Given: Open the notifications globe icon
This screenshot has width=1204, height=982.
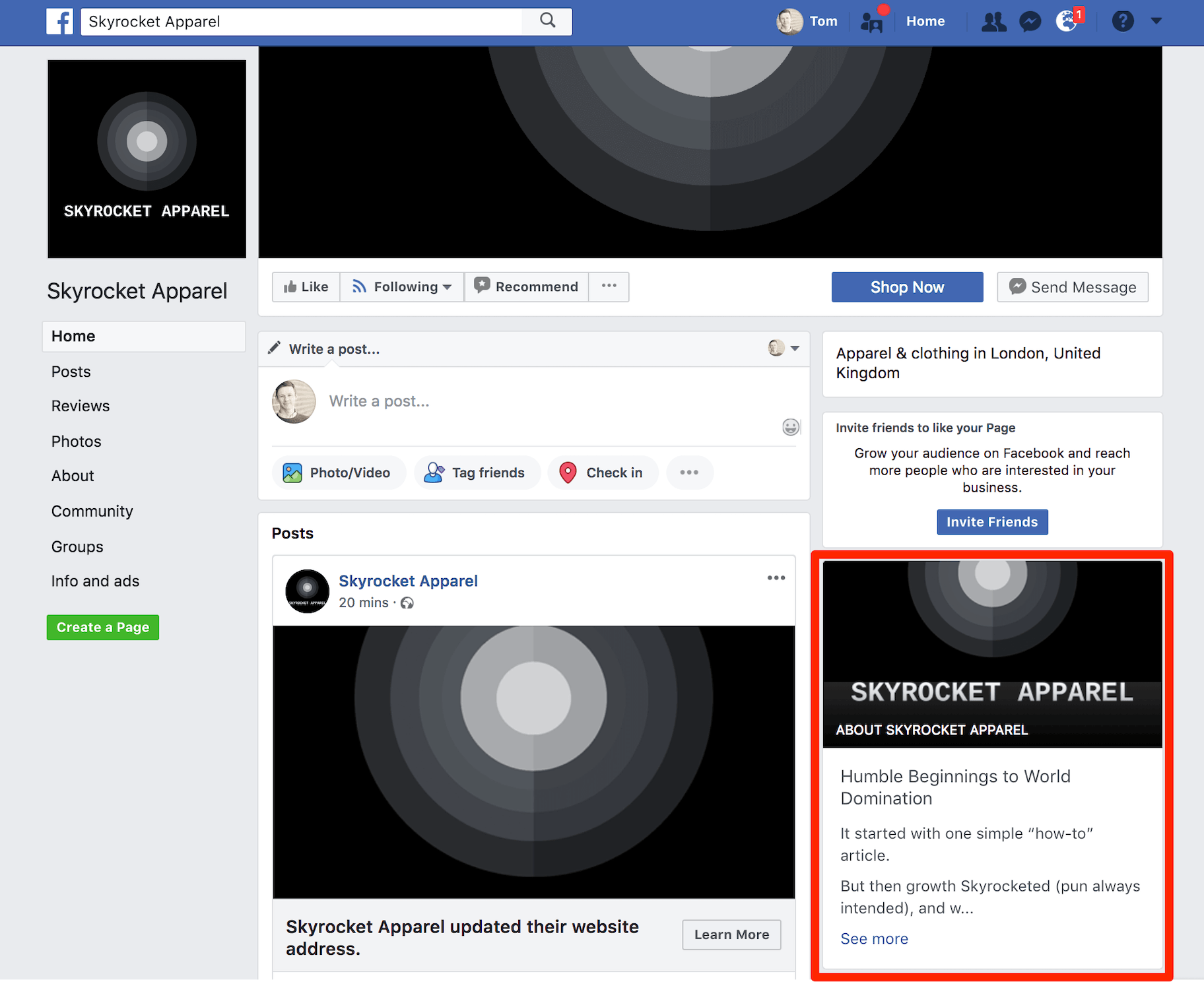Looking at the screenshot, I should (1068, 21).
